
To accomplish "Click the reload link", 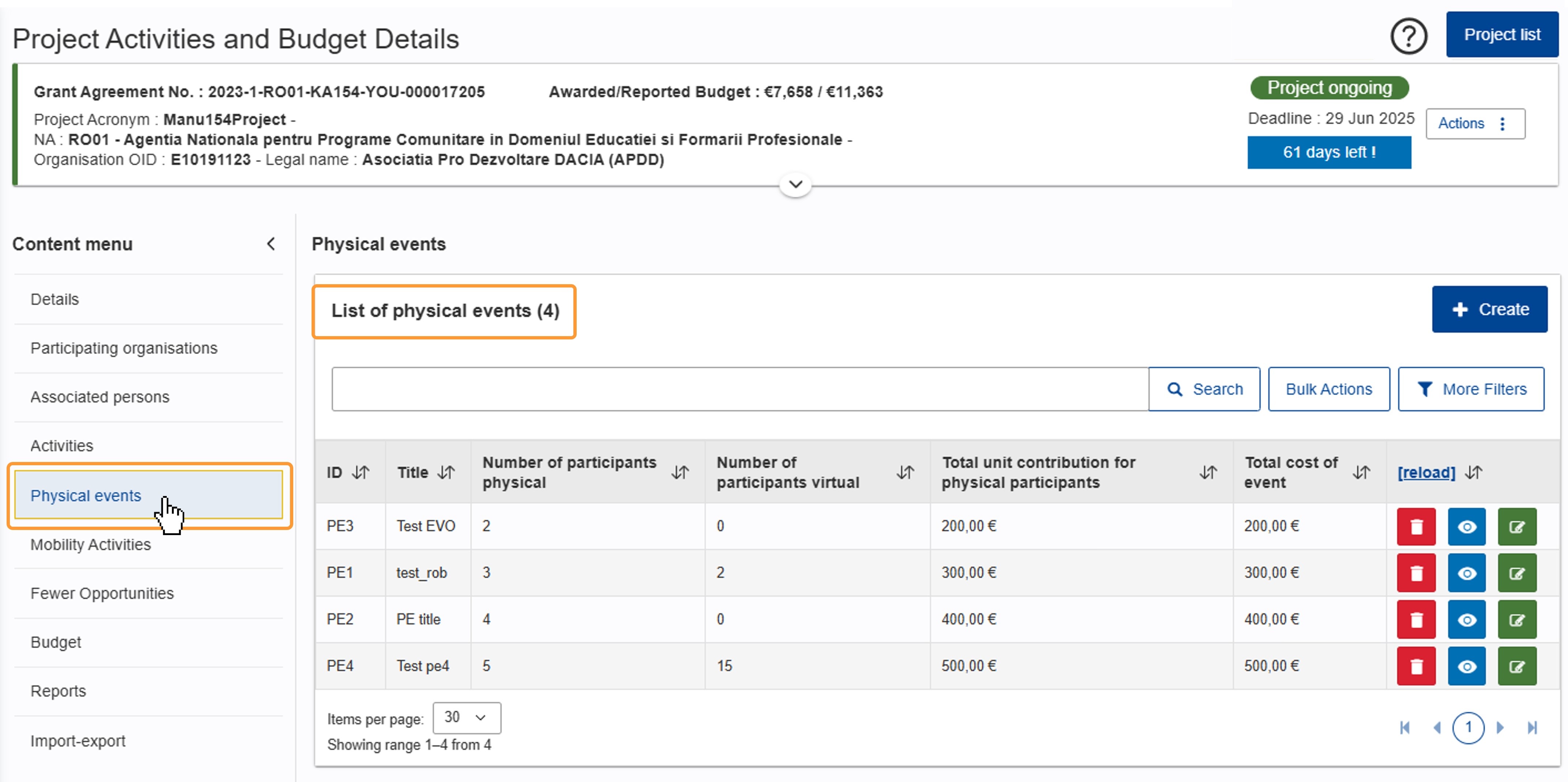I will pyautogui.click(x=1426, y=472).
